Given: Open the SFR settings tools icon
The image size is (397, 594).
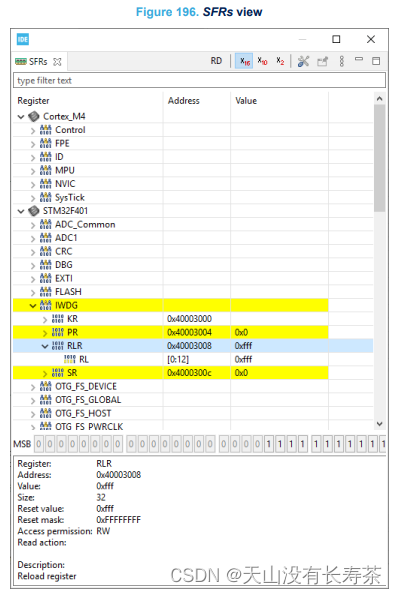Looking at the screenshot, I should (x=303, y=61).
